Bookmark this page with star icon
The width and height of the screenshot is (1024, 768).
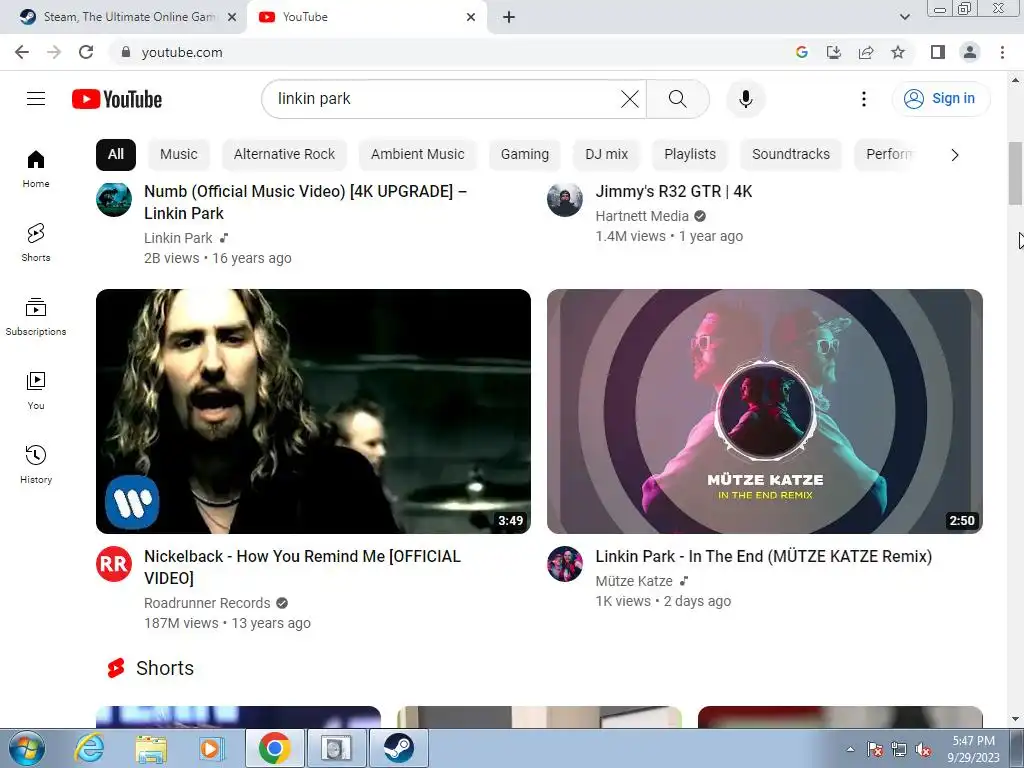[x=898, y=52]
